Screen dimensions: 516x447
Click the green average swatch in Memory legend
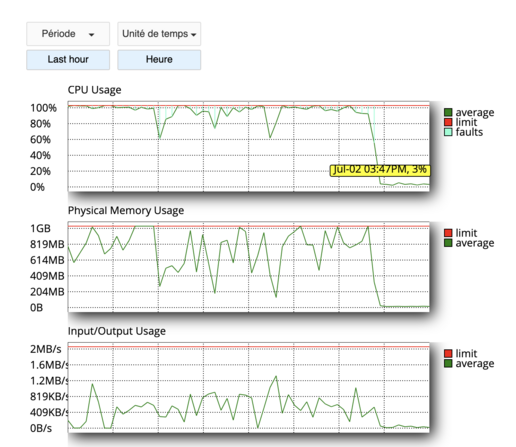tap(448, 243)
